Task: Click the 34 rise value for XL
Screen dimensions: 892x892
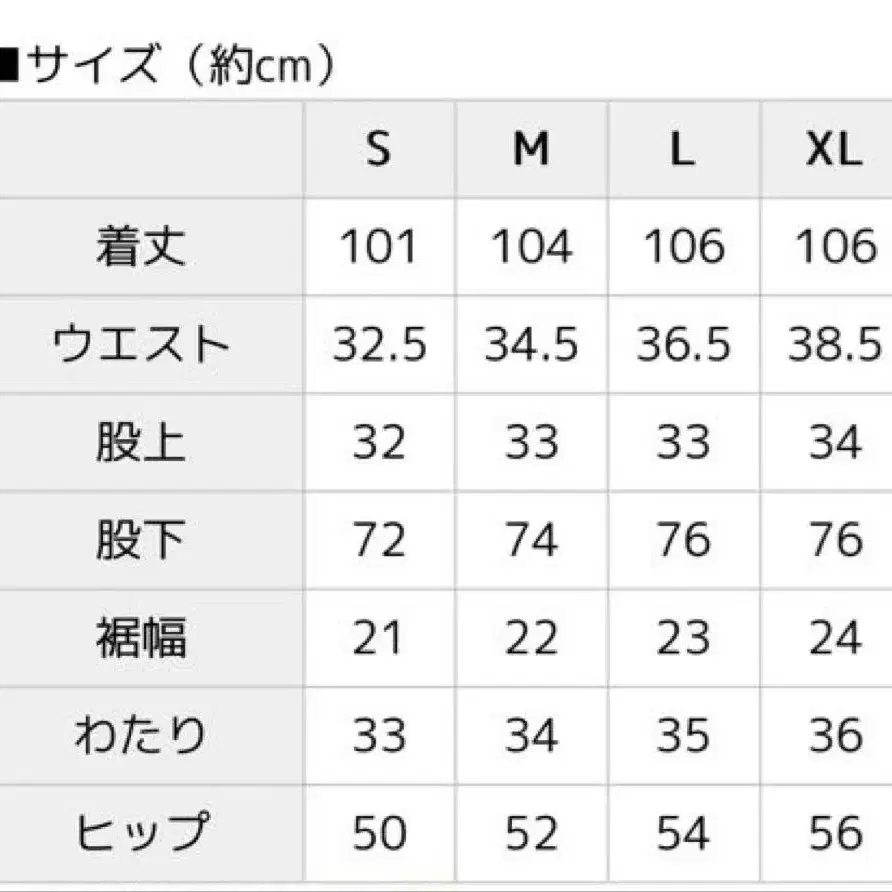Action: pyautogui.click(x=834, y=443)
